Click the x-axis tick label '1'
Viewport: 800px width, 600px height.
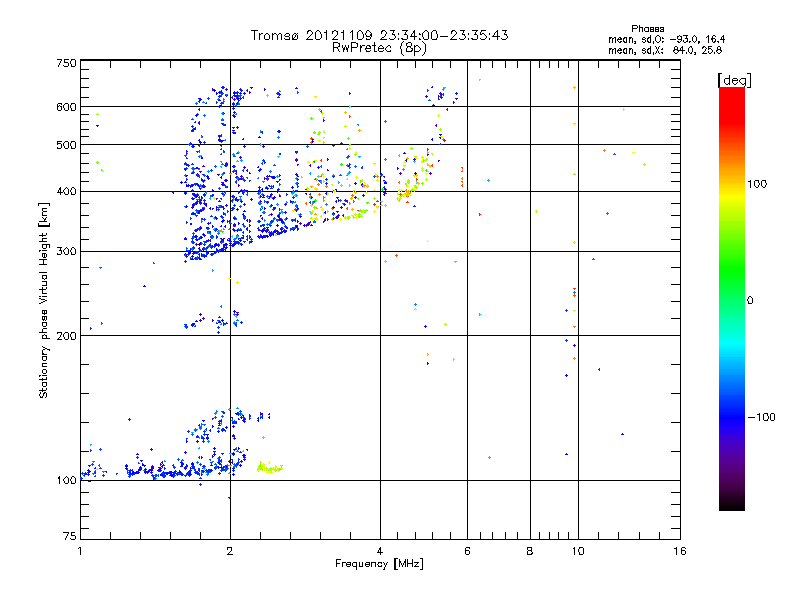pos(80,551)
